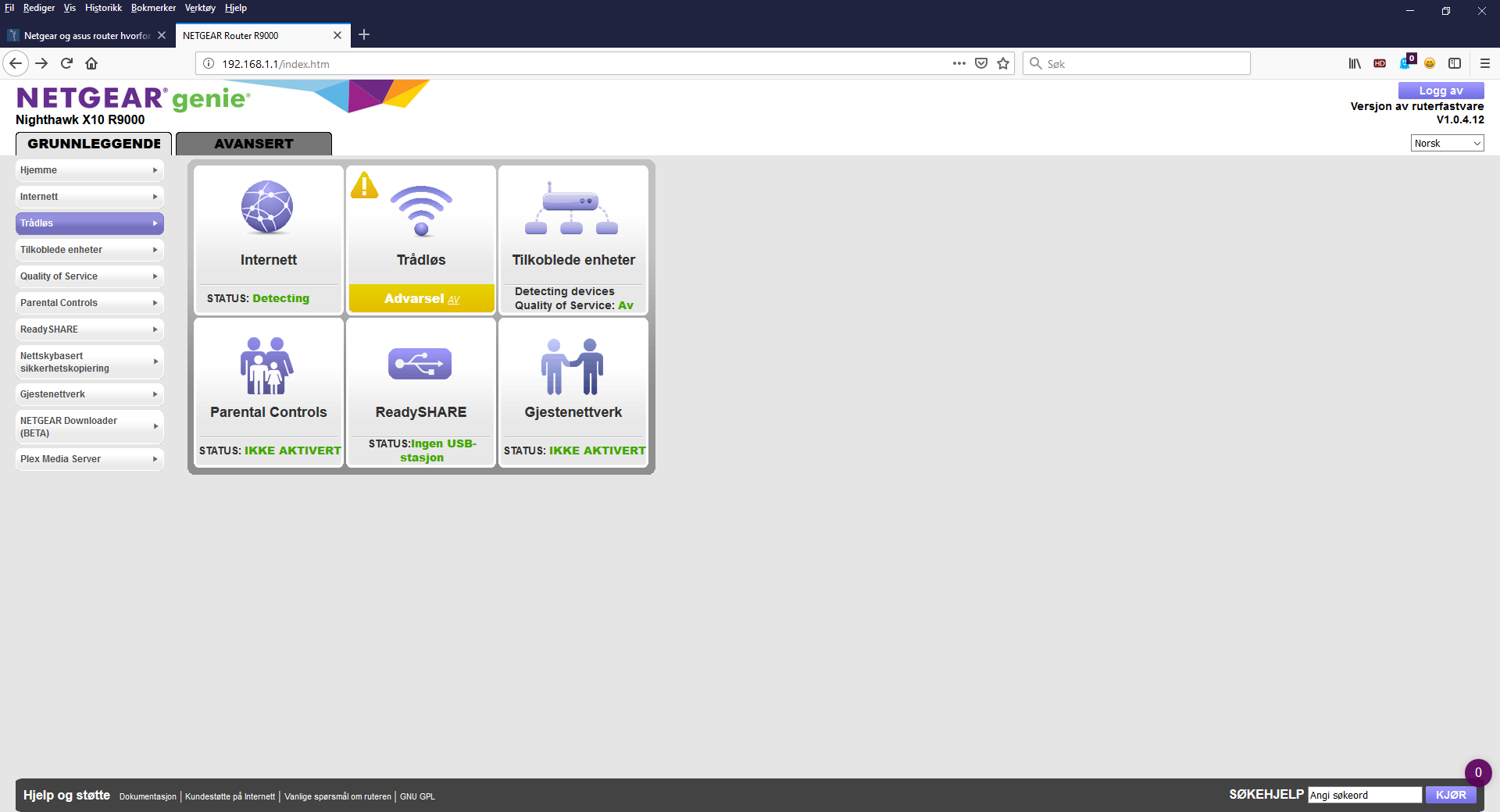Switch to Netgear og asus router tab

click(87, 35)
